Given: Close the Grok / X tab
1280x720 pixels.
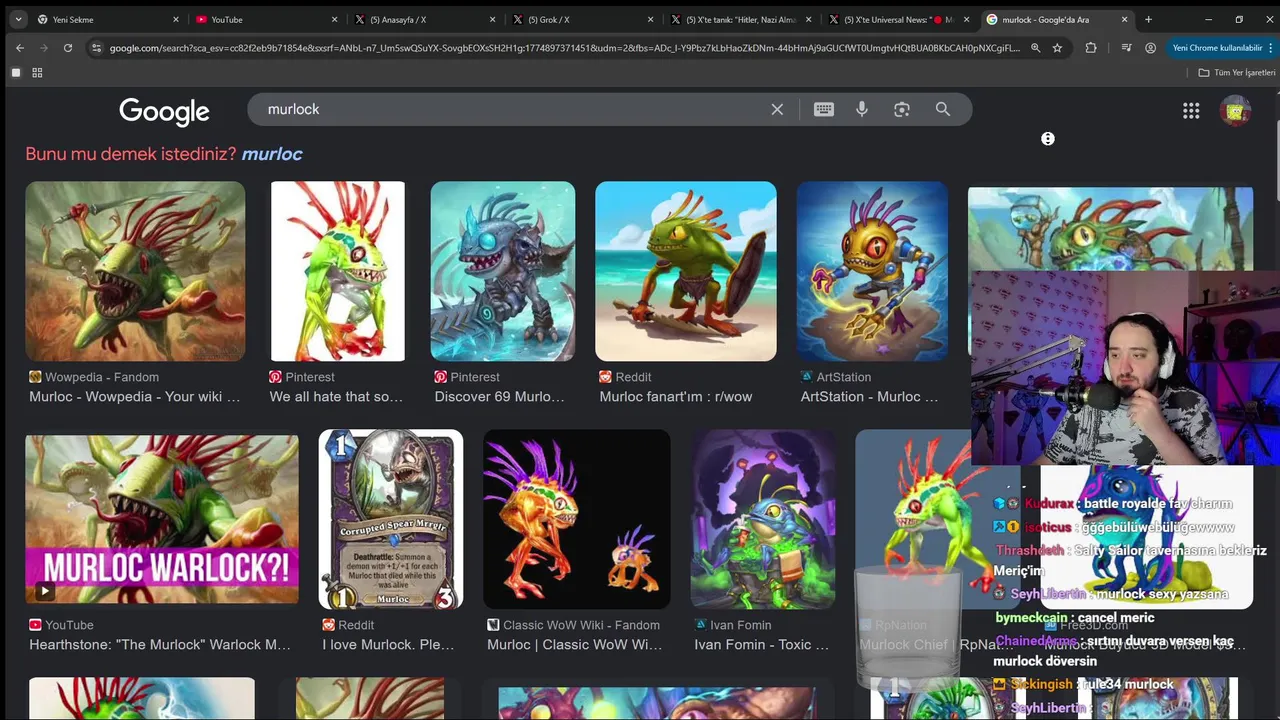Looking at the screenshot, I should pos(650,19).
